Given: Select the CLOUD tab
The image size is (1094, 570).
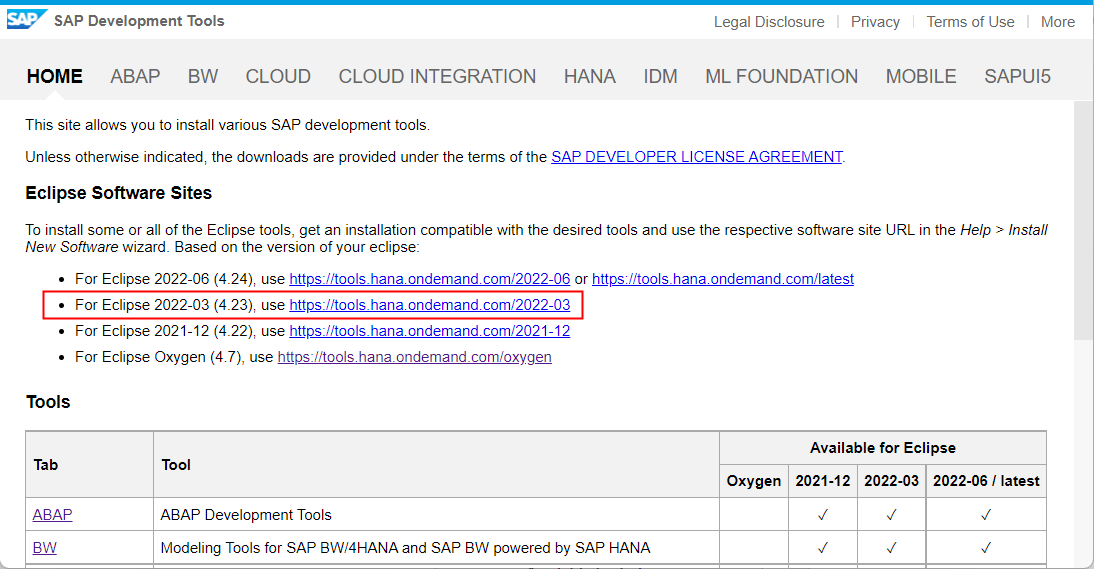Looking at the screenshot, I should coord(278,76).
